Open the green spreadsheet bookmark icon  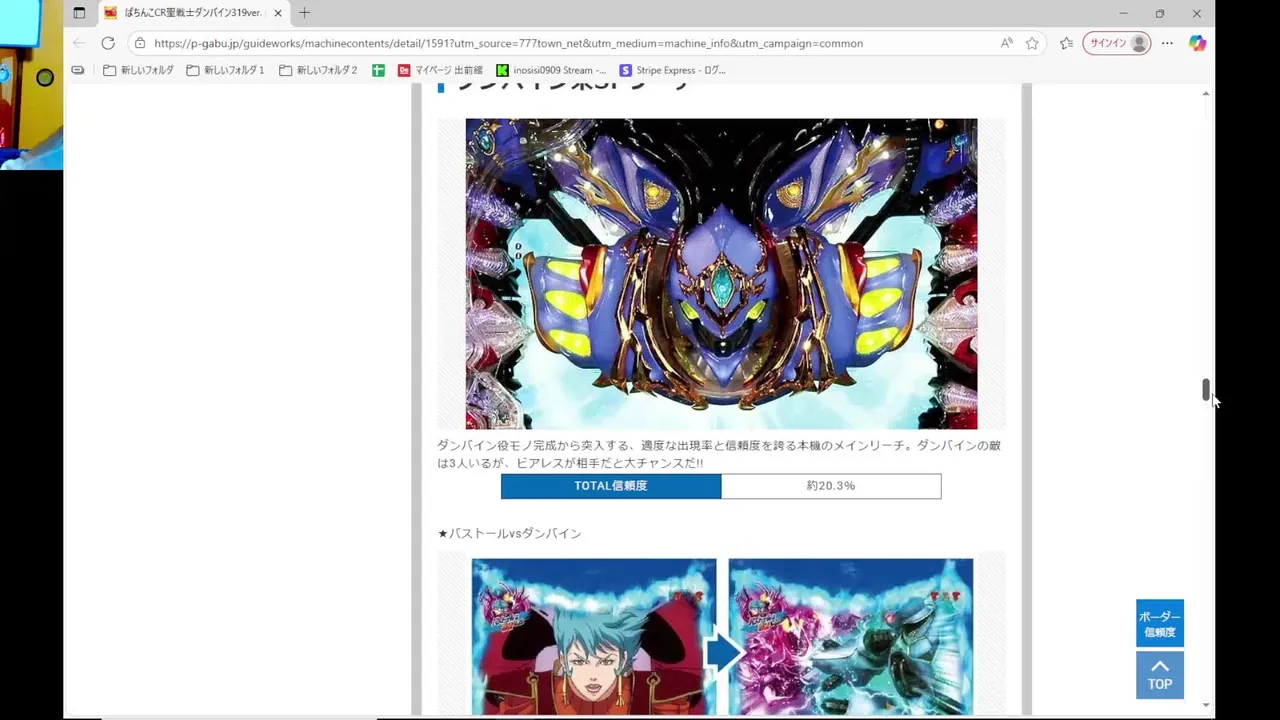pyautogui.click(x=378, y=70)
